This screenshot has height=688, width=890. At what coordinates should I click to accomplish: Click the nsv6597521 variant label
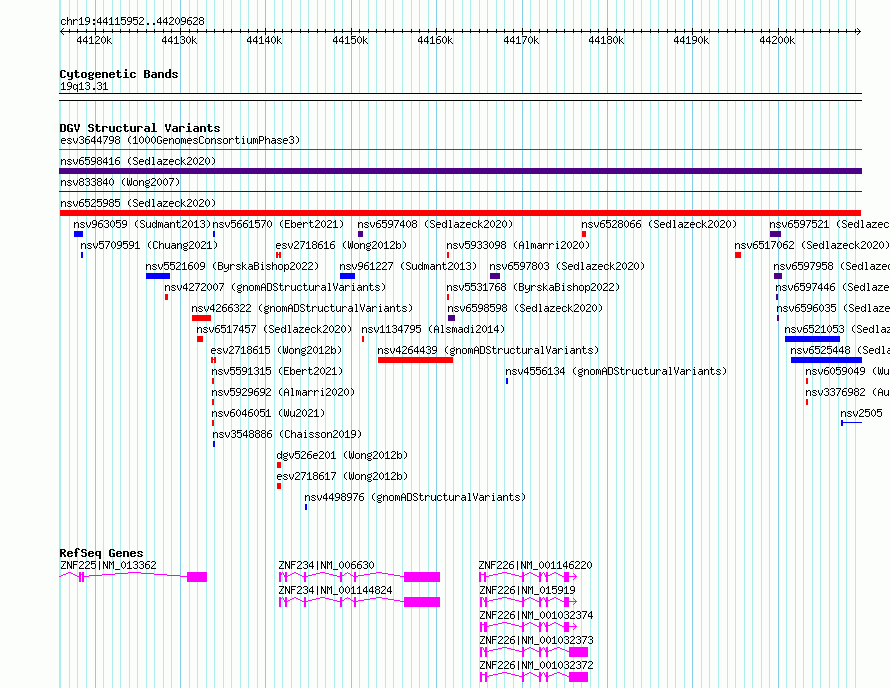[x=829, y=224]
